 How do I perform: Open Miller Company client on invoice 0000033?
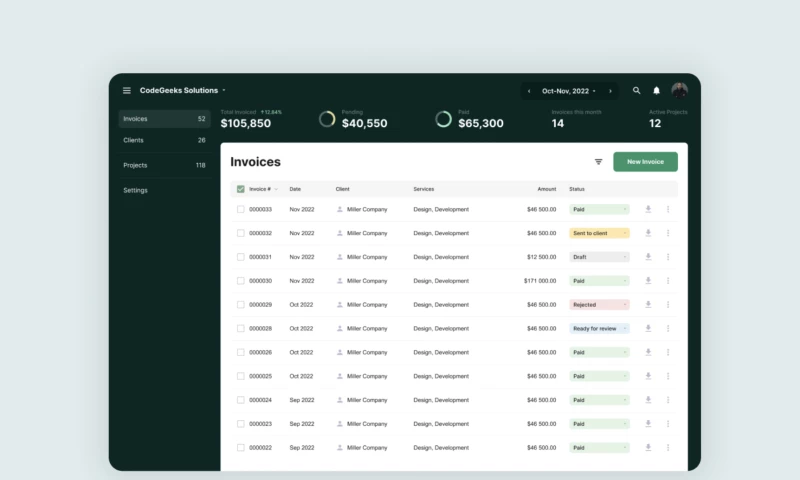click(x=367, y=209)
